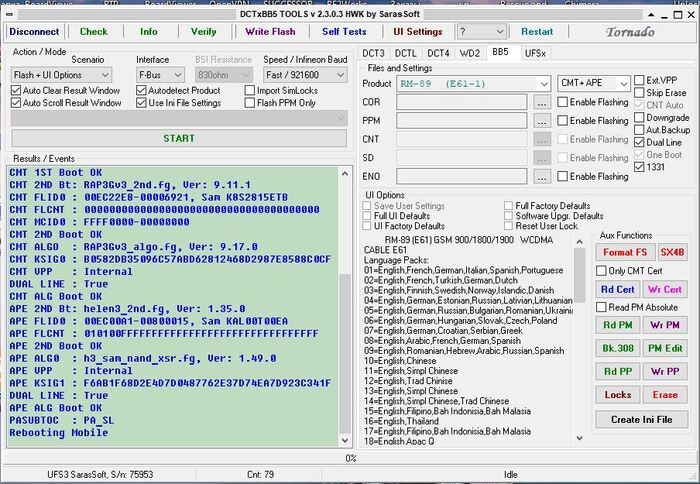Viewport: 700px width, 484px height.
Task: Open the F-Bus Interface dropdown
Action: [160, 75]
